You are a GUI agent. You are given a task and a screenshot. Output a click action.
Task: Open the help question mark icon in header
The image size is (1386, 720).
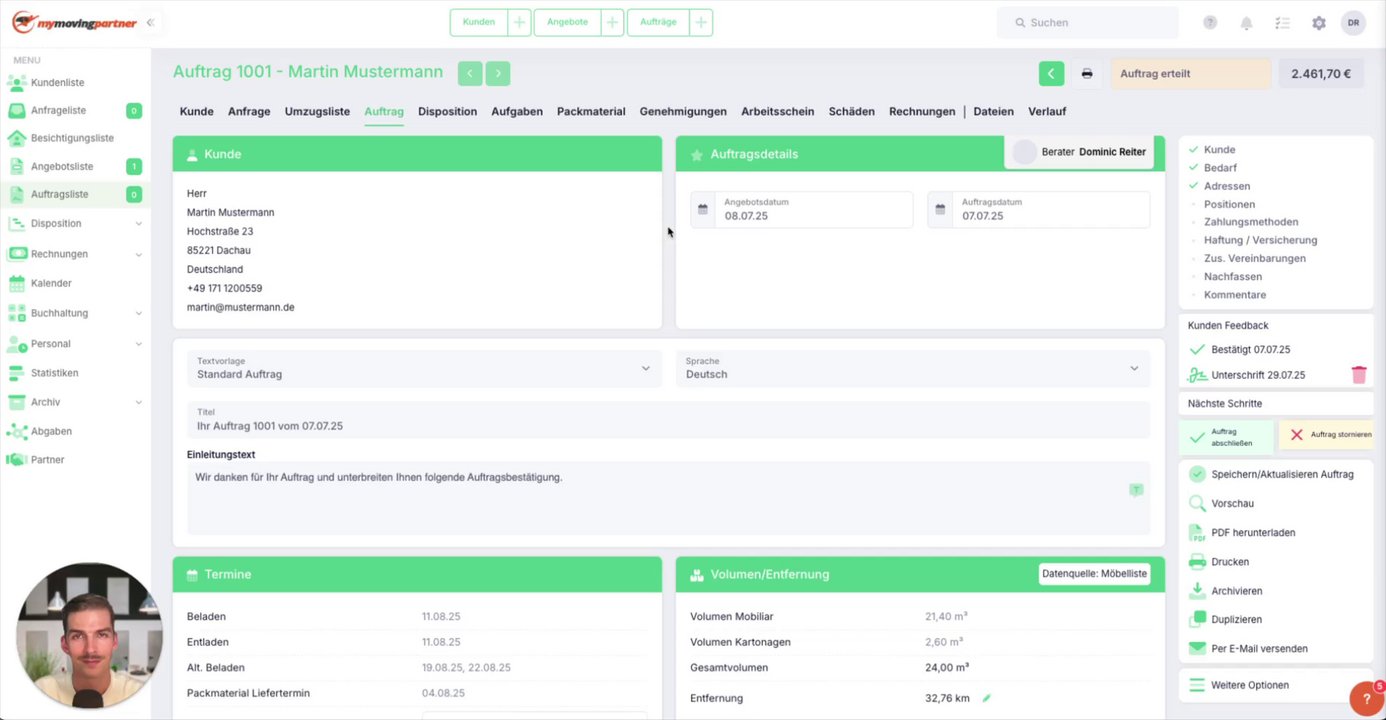click(x=1210, y=22)
